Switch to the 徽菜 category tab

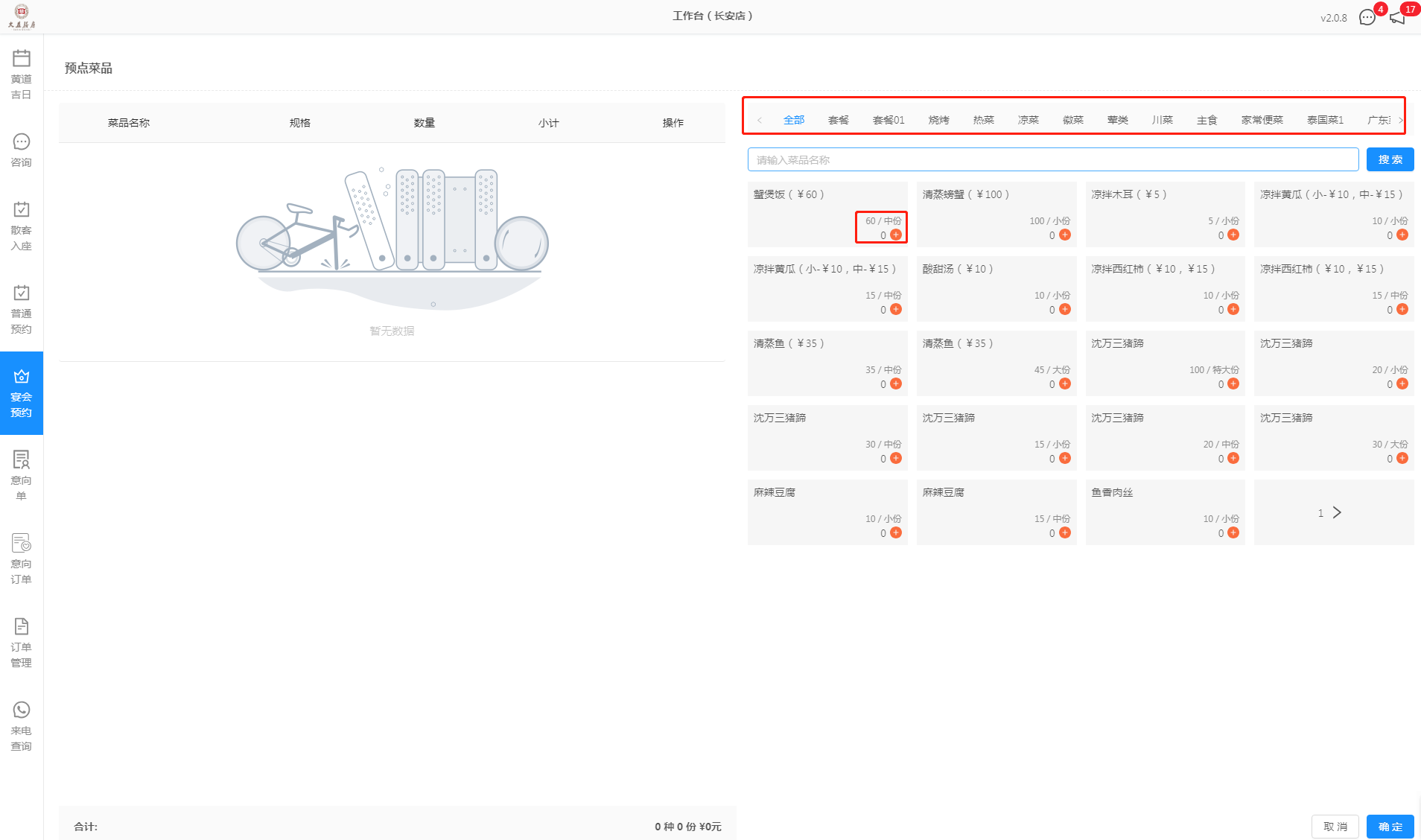1073,120
